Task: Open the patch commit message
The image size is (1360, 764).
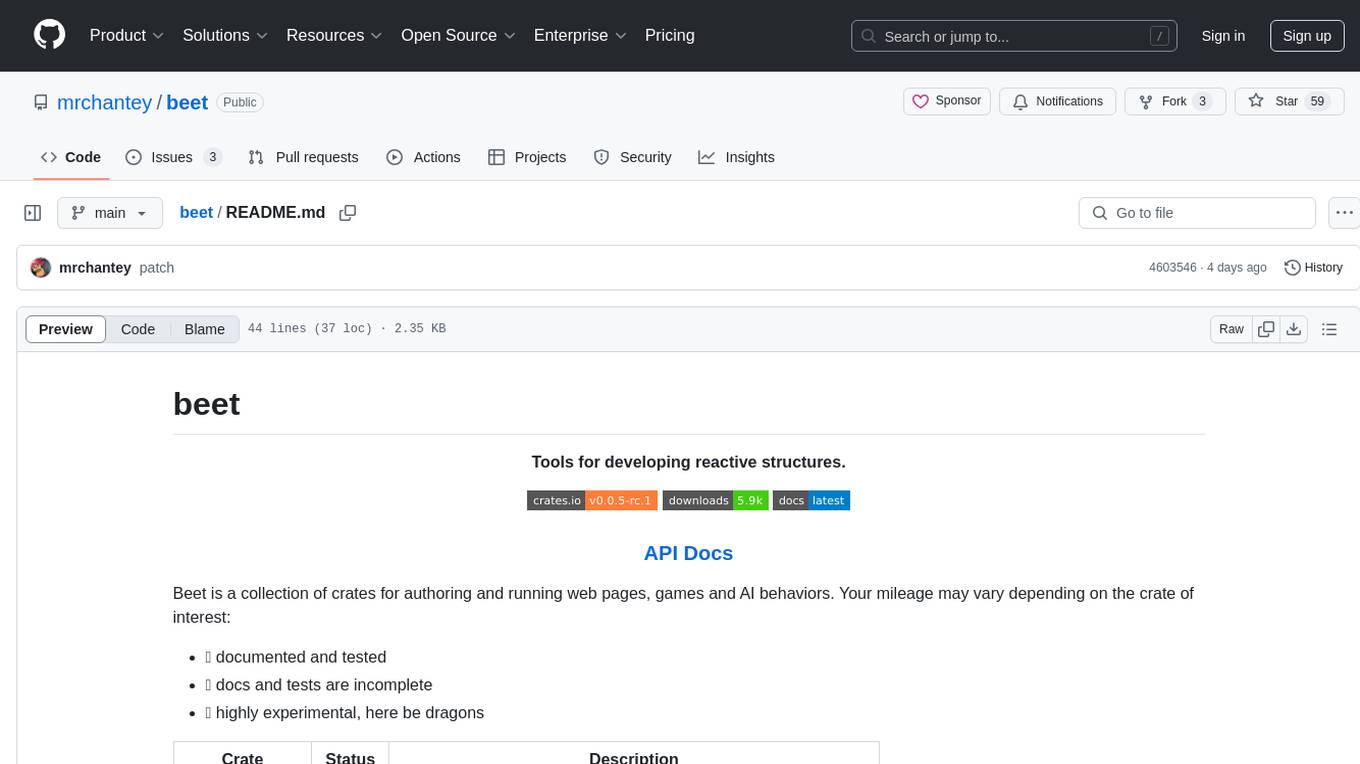Action: pos(157,268)
